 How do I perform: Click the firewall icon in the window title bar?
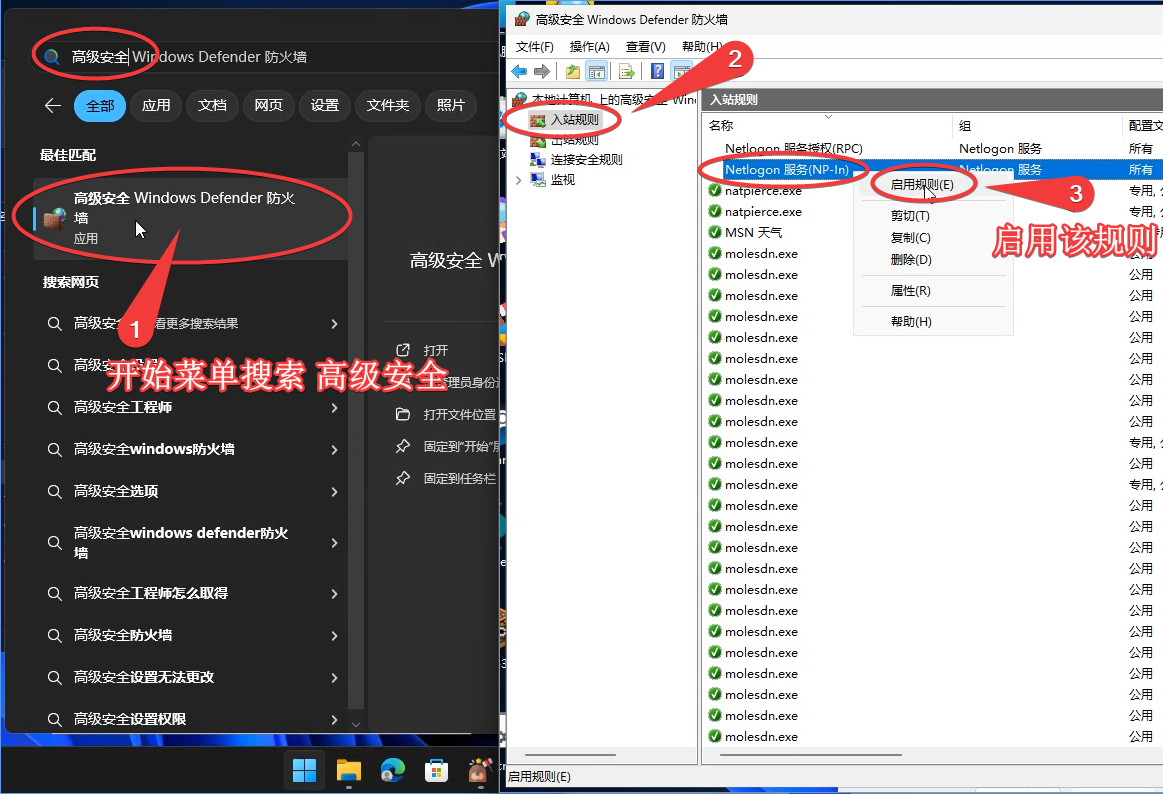point(522,19)
